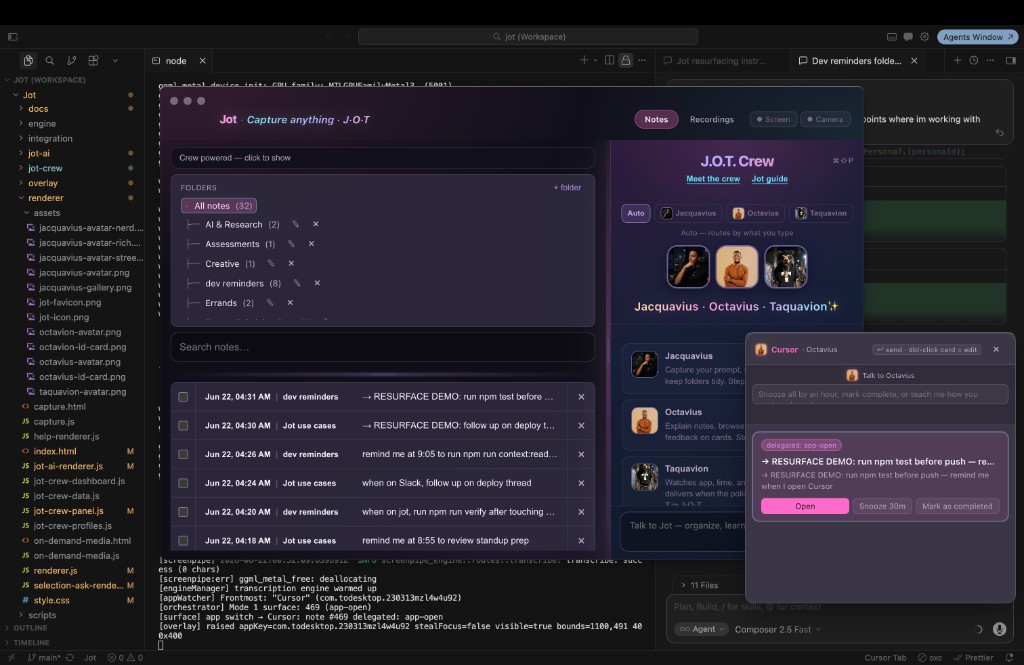The image size is (1024, 665).
Task: Select the Auto routing persona option
Action: click(635, 213)
